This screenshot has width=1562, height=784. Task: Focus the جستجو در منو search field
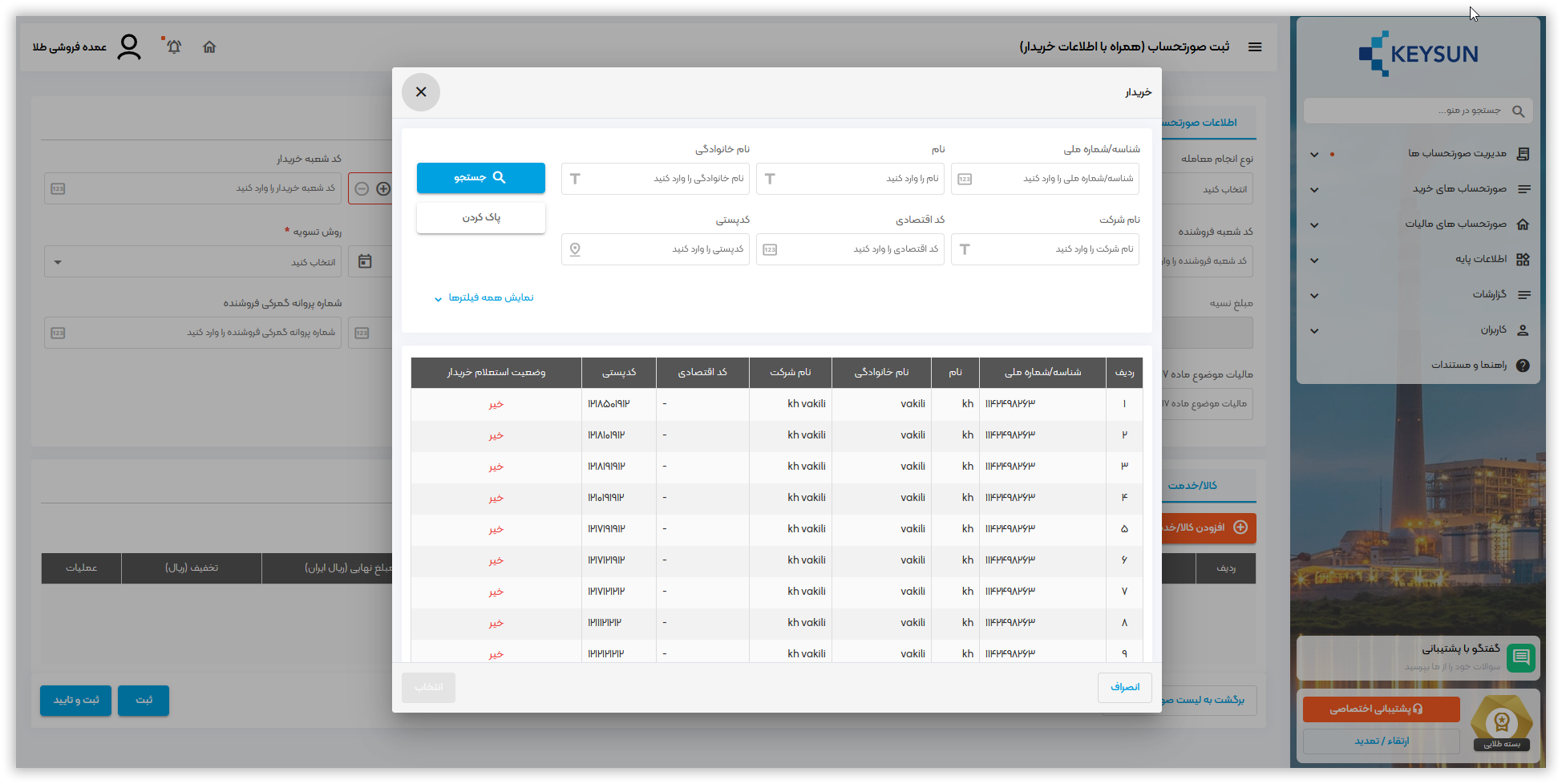[1418, 111]
